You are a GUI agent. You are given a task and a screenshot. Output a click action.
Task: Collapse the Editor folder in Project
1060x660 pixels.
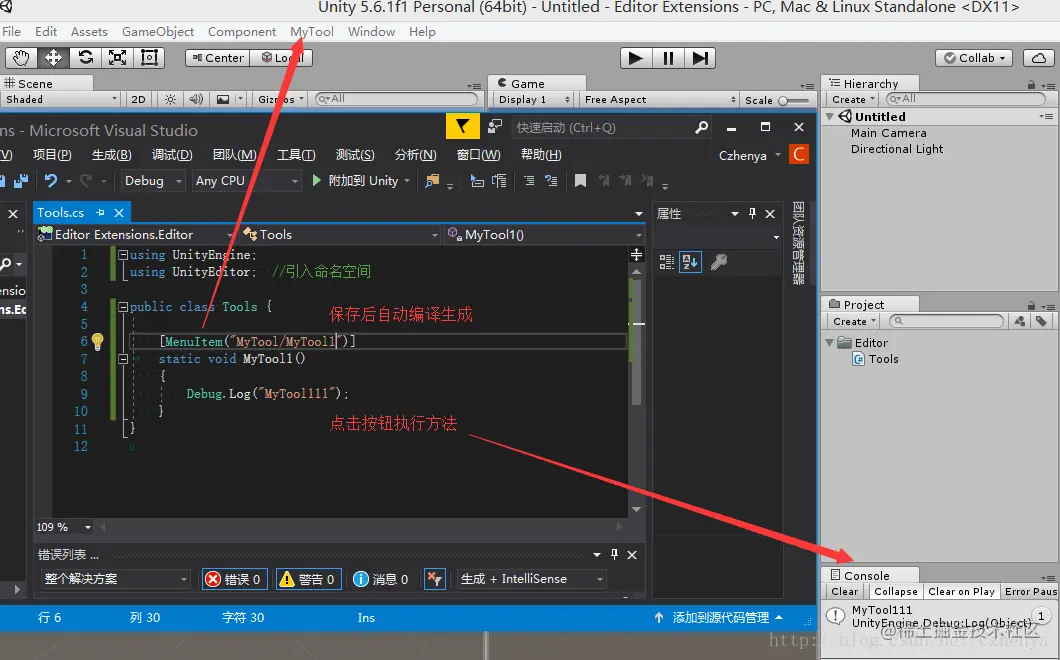[x=830, y=343]
